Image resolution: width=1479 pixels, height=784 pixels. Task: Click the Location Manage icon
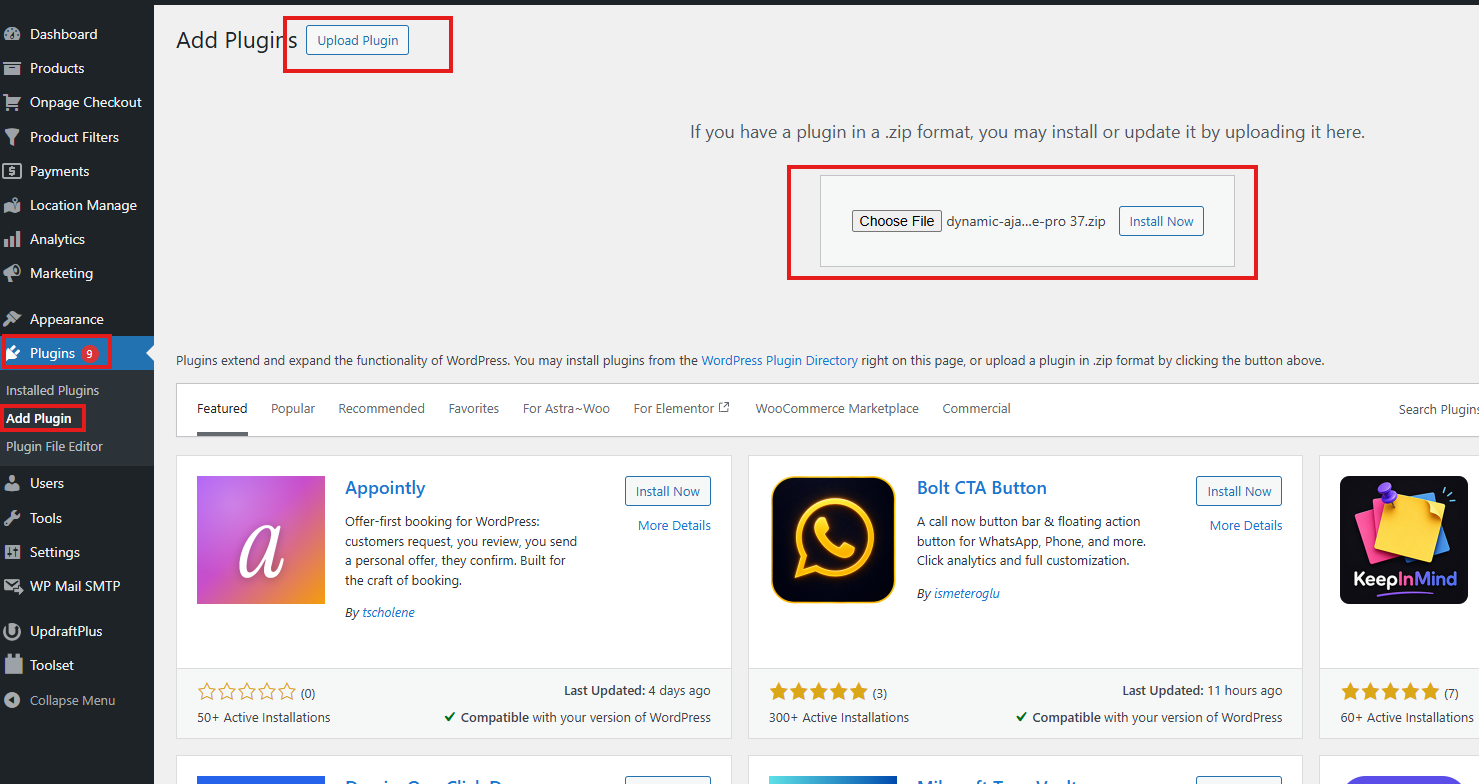coord(12,205)
